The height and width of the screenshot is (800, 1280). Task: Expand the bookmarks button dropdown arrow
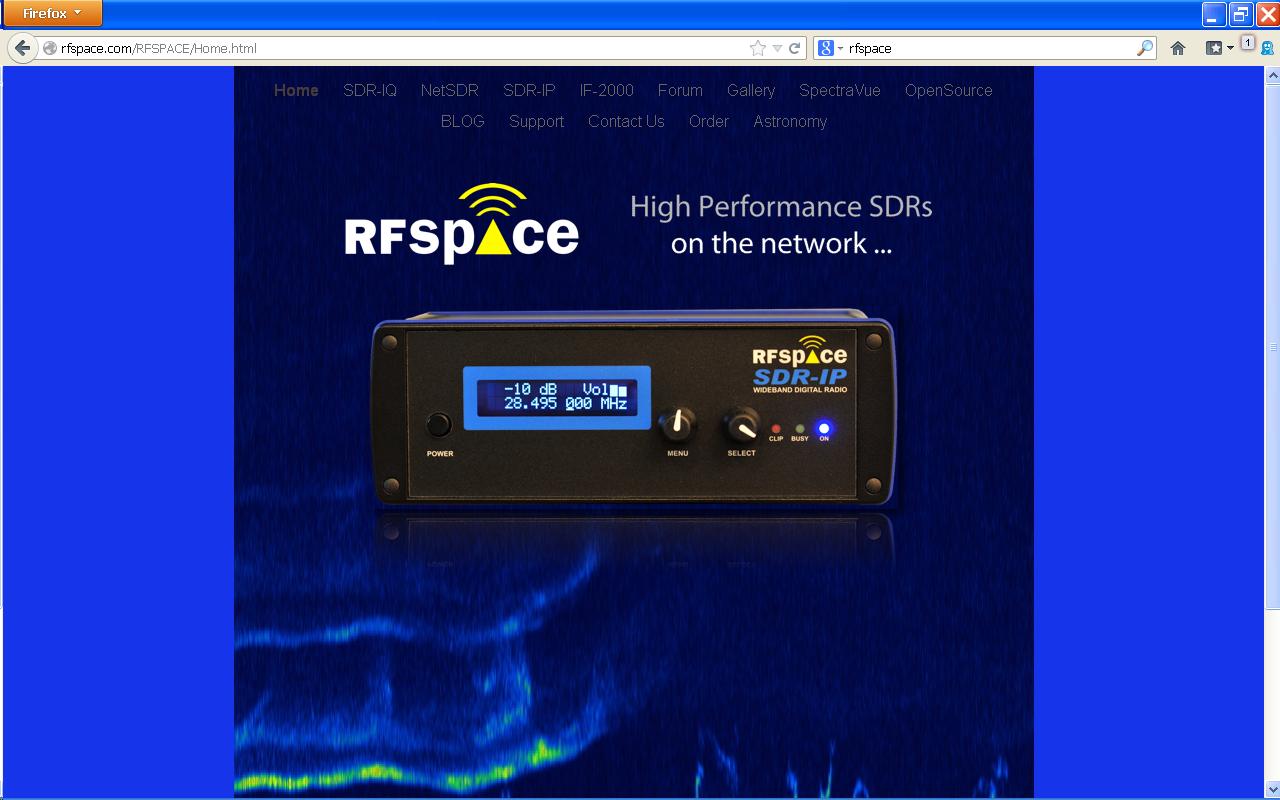point(1230,48)
